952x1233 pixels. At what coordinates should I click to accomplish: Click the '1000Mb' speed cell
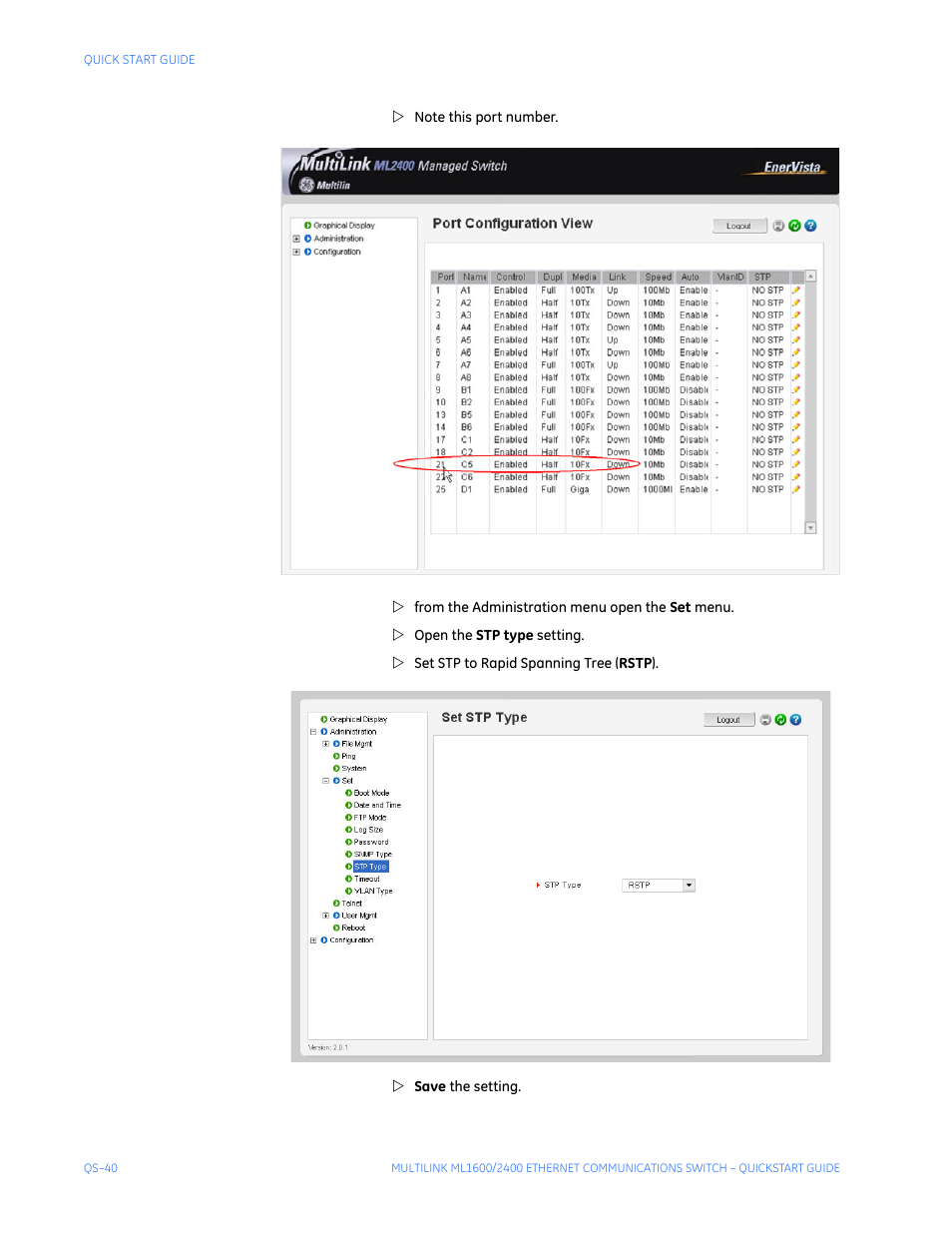pos(658,490)
